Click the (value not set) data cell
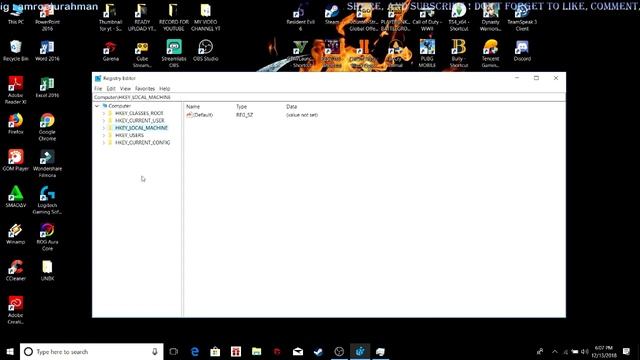The image size is (640, 360). pos(302,115)
